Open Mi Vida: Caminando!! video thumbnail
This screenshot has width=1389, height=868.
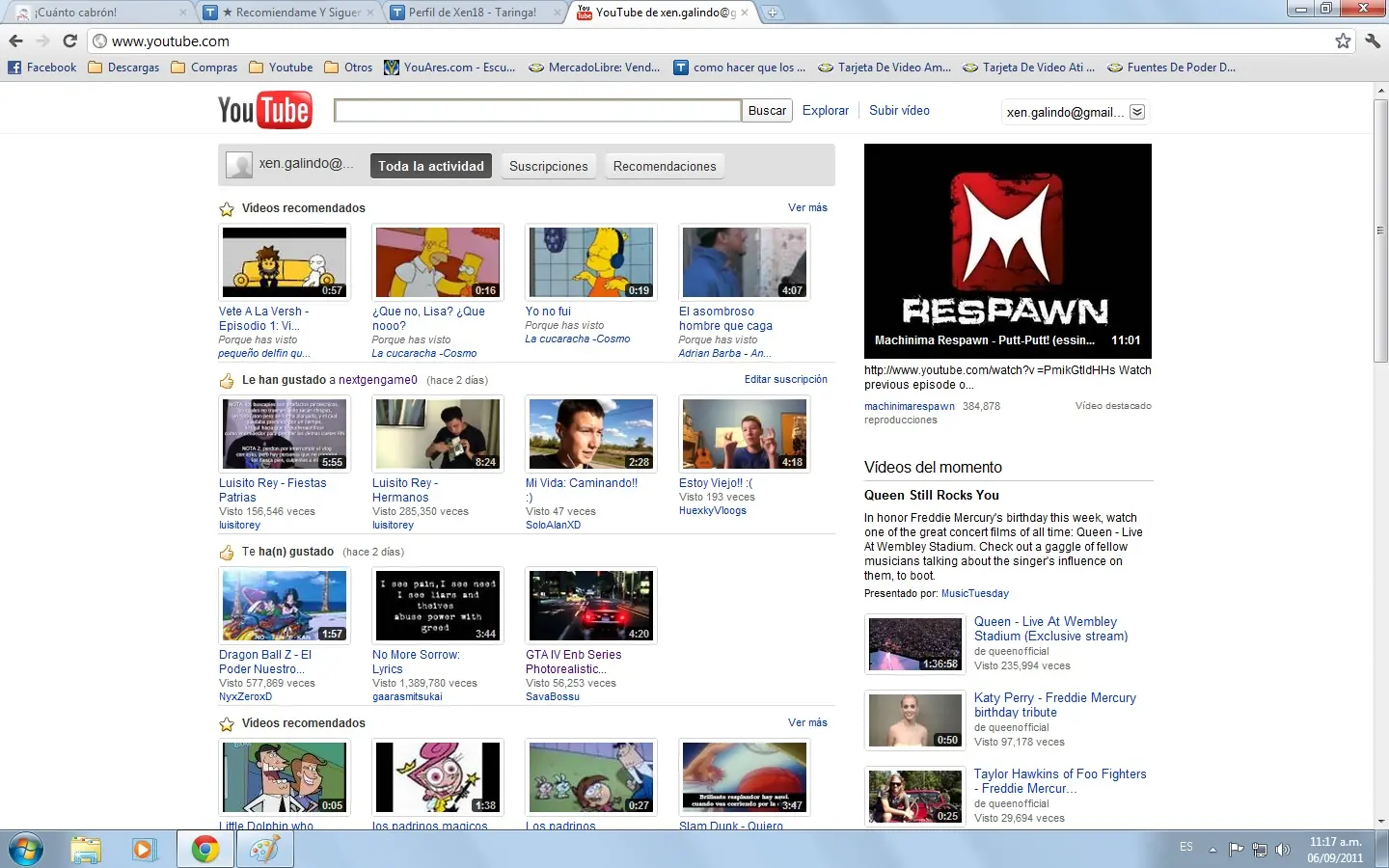click(591, 434)
